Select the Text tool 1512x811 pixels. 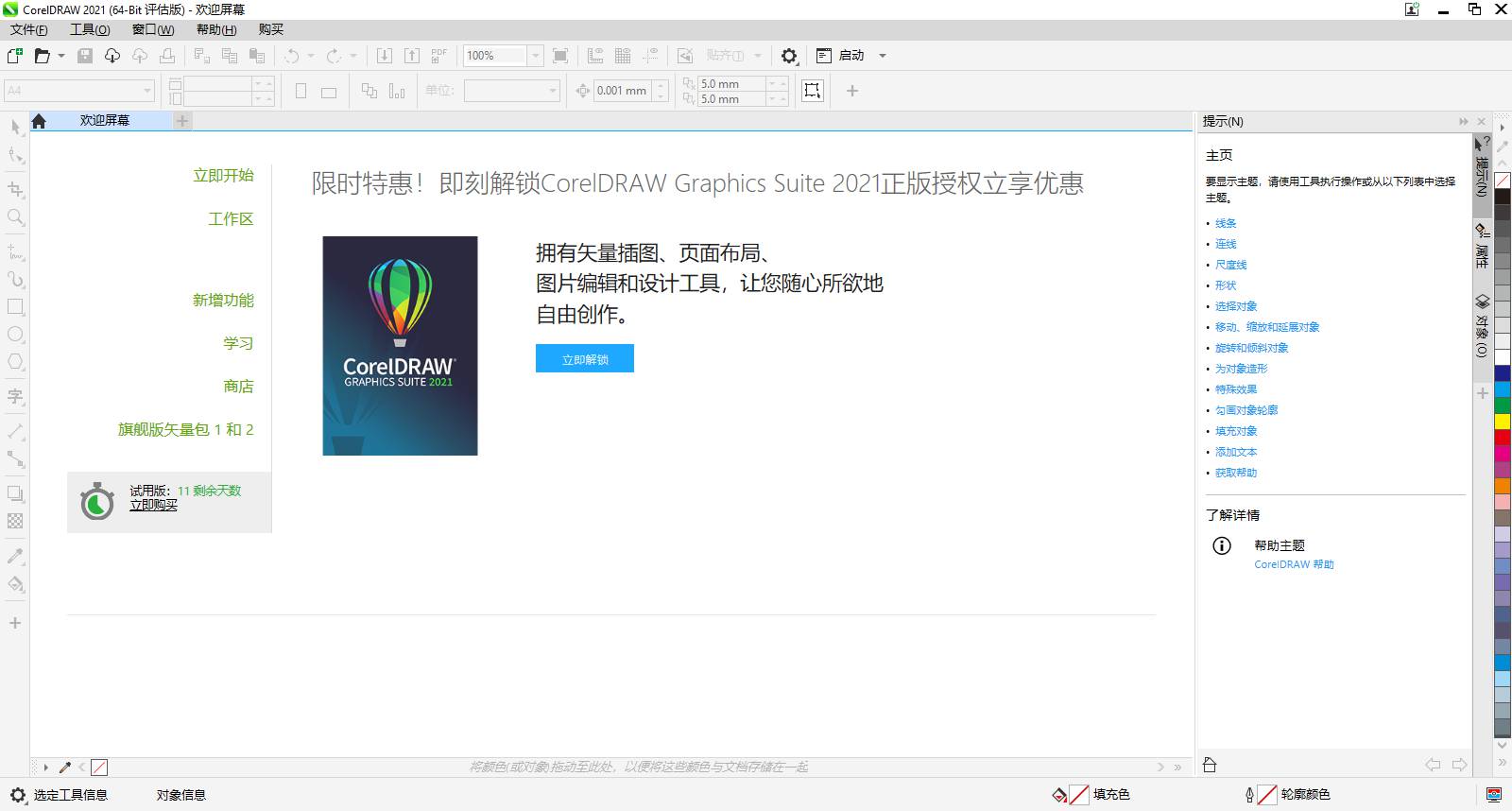(x=15, y=396)
